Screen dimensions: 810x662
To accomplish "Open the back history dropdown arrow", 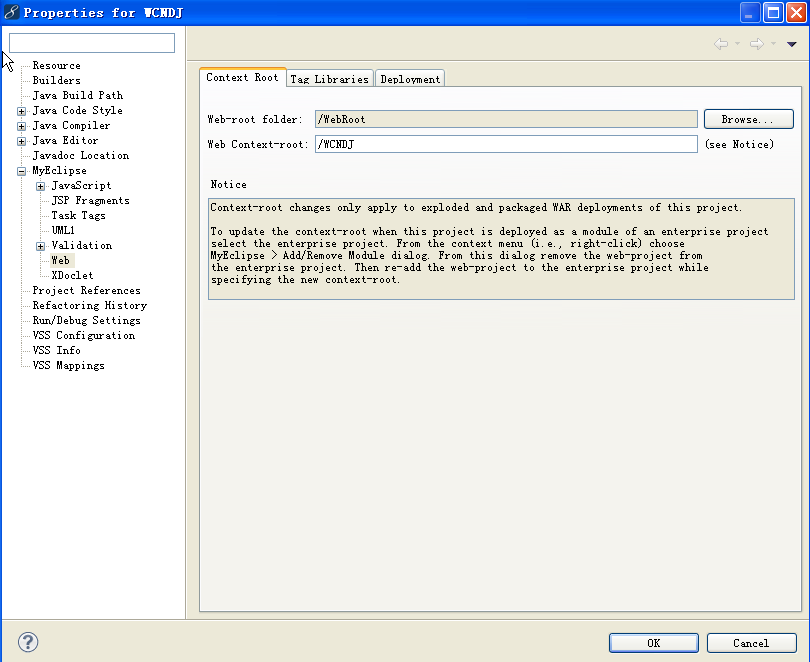I will pos(737,44).
